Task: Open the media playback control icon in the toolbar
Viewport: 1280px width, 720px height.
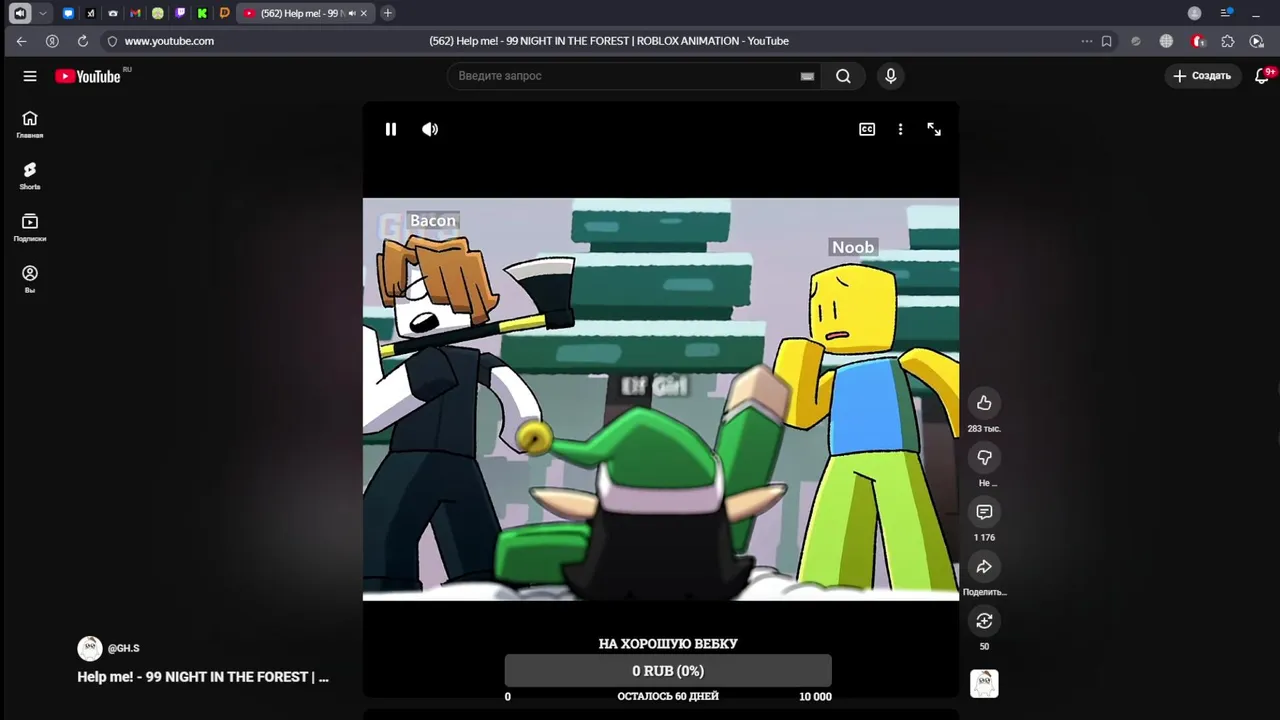Action: [1257, 41]
